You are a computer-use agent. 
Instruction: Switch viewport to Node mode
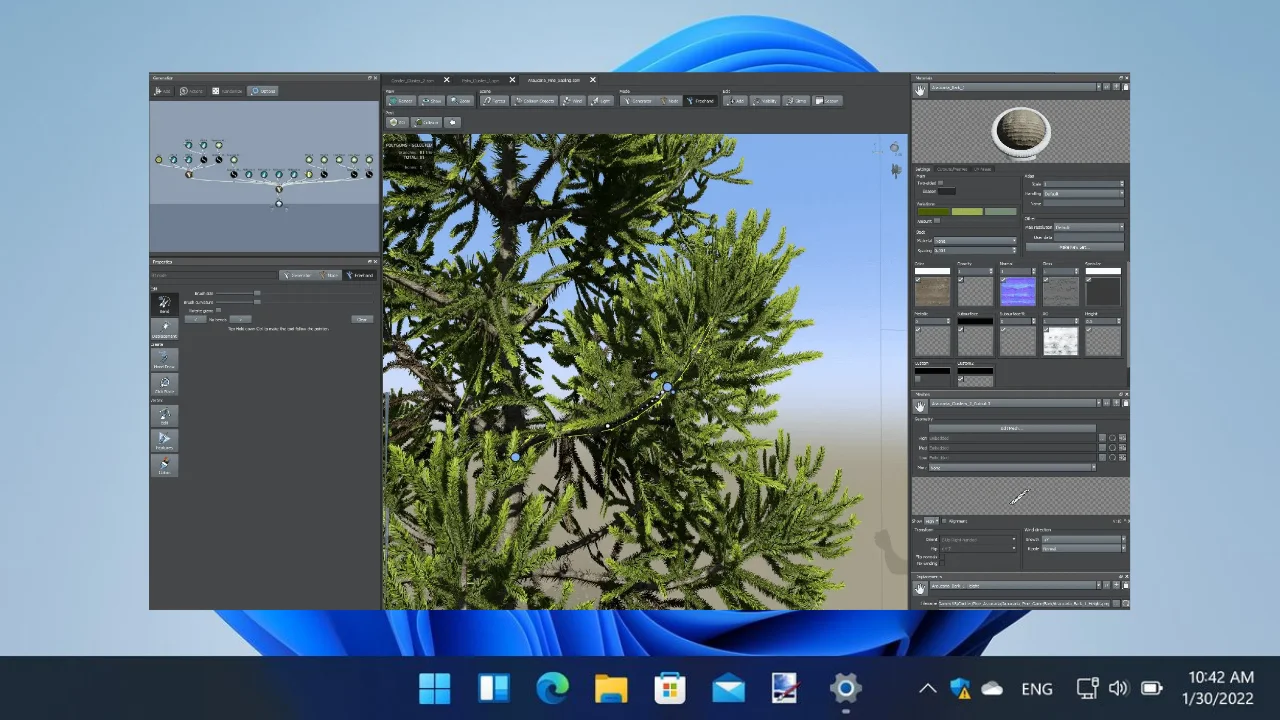[669, 101]
